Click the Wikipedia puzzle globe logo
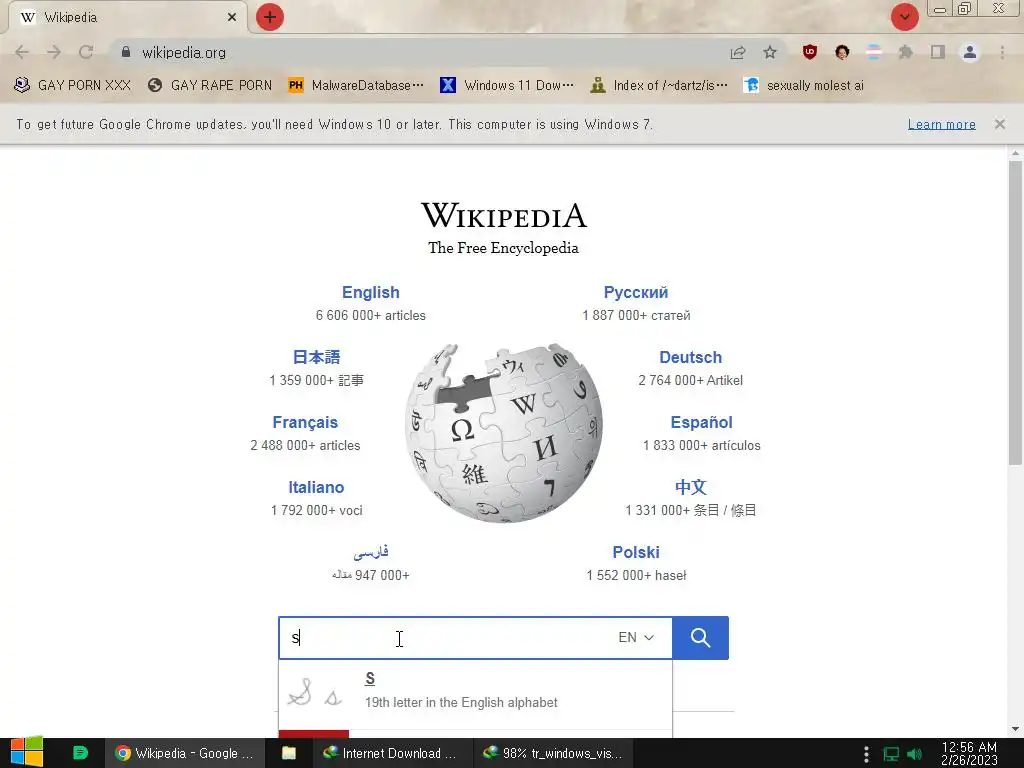 504,432
